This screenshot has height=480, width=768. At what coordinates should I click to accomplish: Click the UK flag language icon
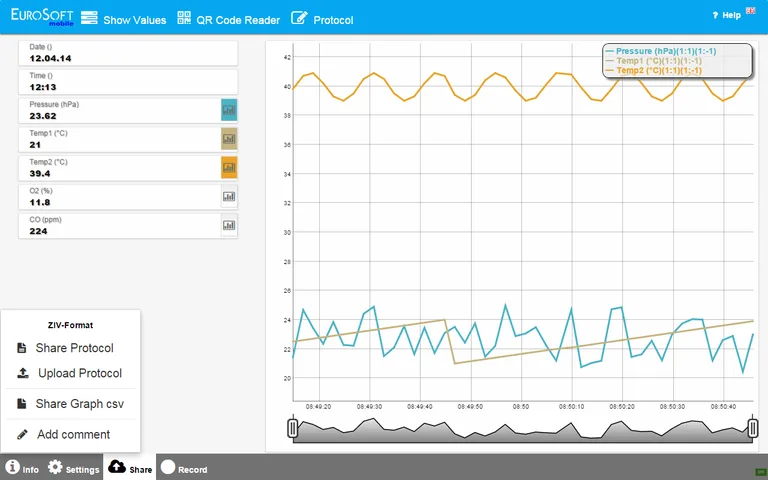tap(752, 14)
